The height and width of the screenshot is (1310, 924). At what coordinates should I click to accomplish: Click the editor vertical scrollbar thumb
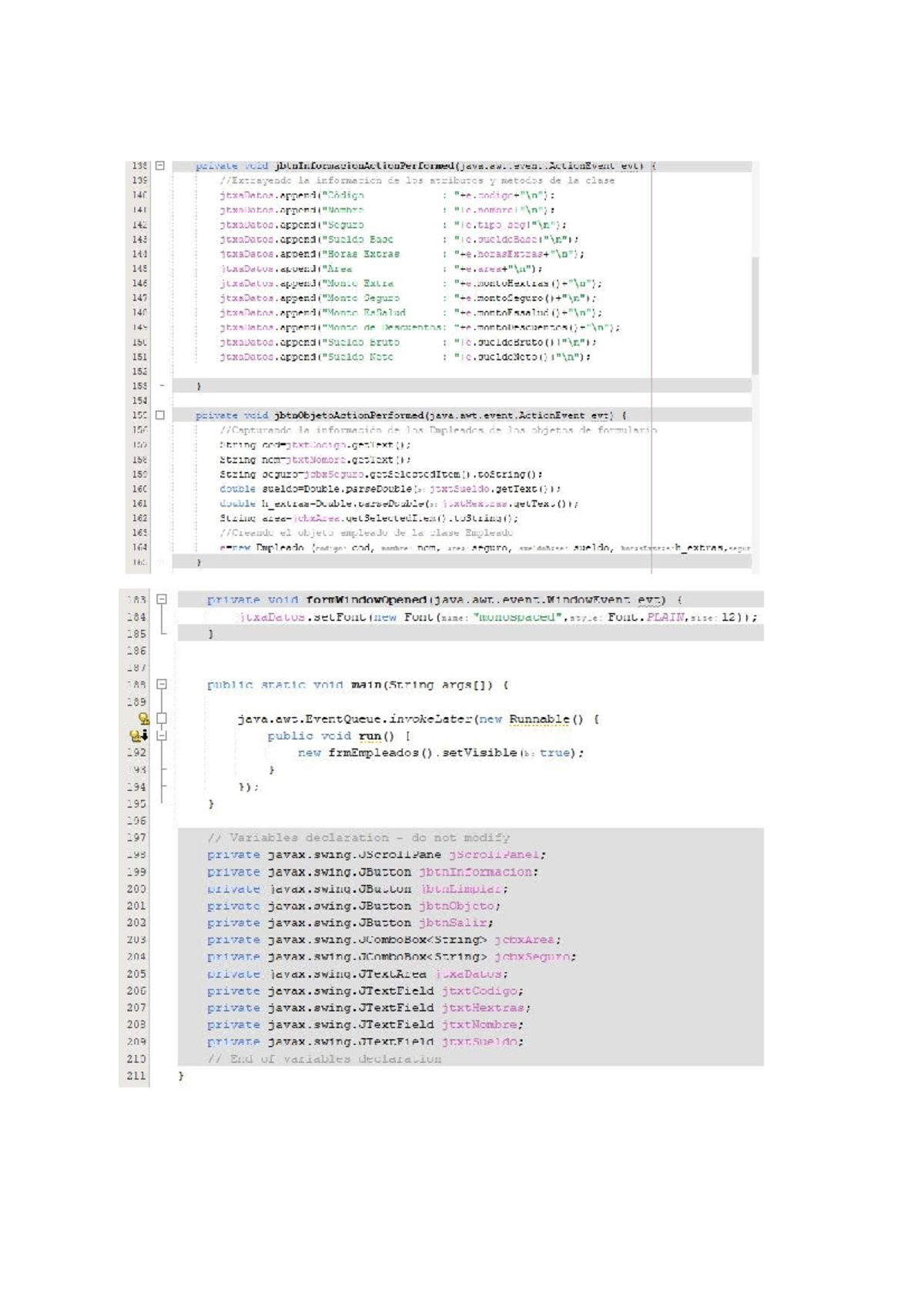[755, 316]
